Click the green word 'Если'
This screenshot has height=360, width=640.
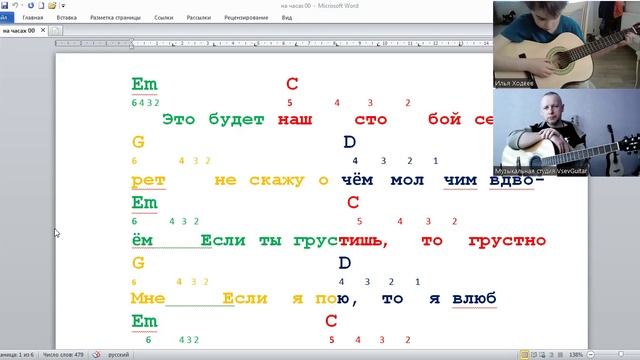pyautogui.click(x=223, y=240)
